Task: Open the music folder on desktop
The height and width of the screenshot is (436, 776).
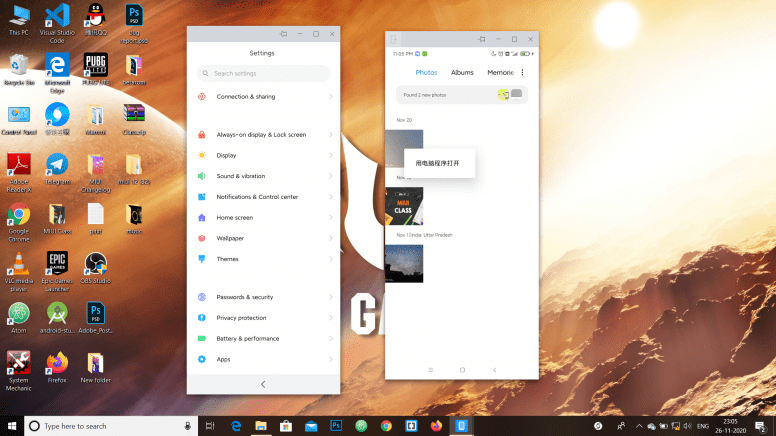Action: [x=134, y=218]
